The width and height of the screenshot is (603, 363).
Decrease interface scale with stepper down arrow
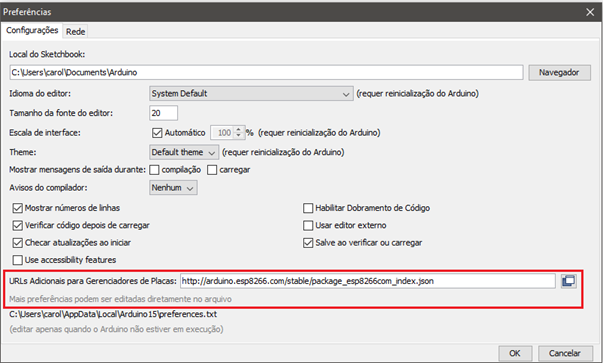(239, 136)
